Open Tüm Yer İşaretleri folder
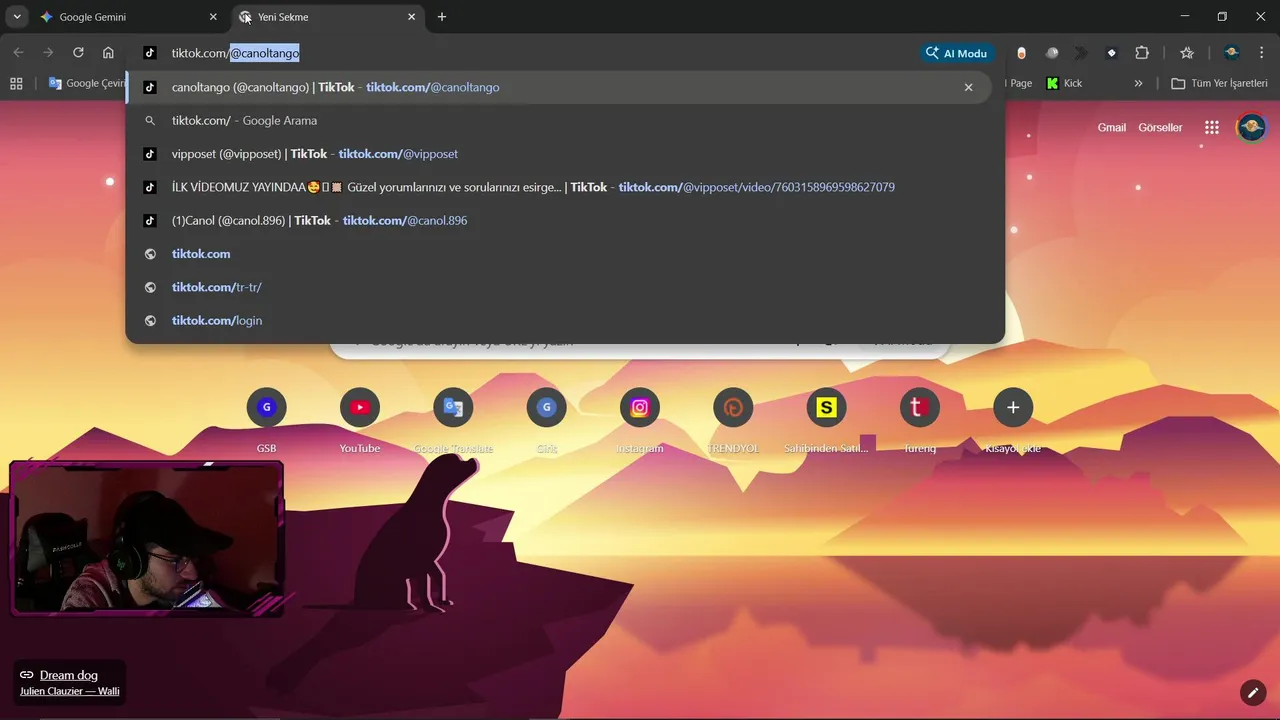 coord(1219,83)
